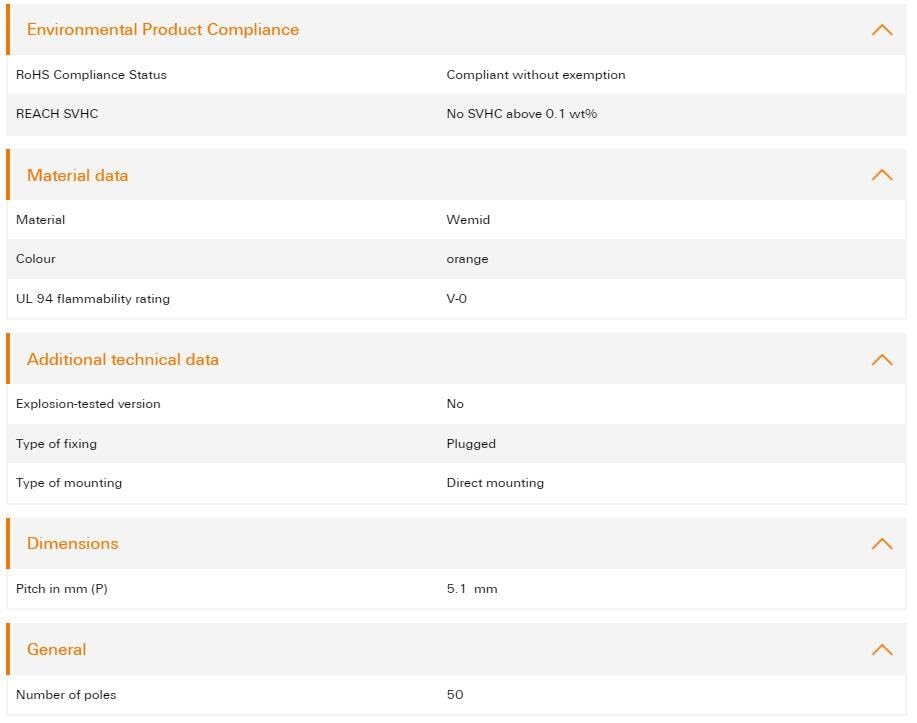Click the RoHS Compliance Status label
Viewport: 917px width, 723px height.
coord(91,75)
